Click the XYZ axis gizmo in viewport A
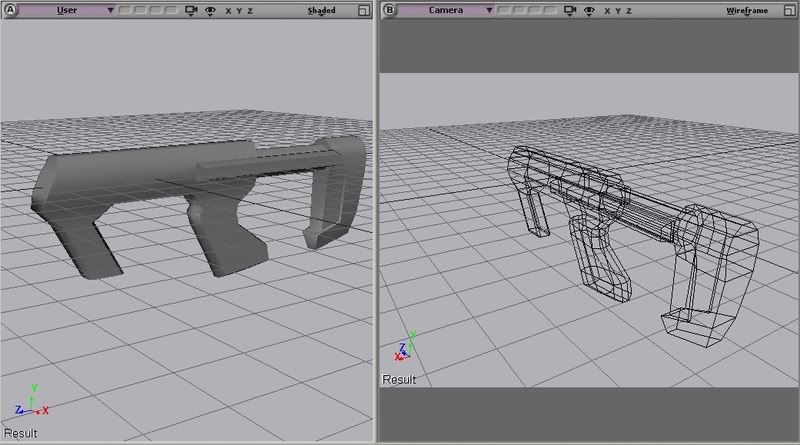The height and width of the screenshot is (445, 800). pyautogui.click(x=32, y=400)
